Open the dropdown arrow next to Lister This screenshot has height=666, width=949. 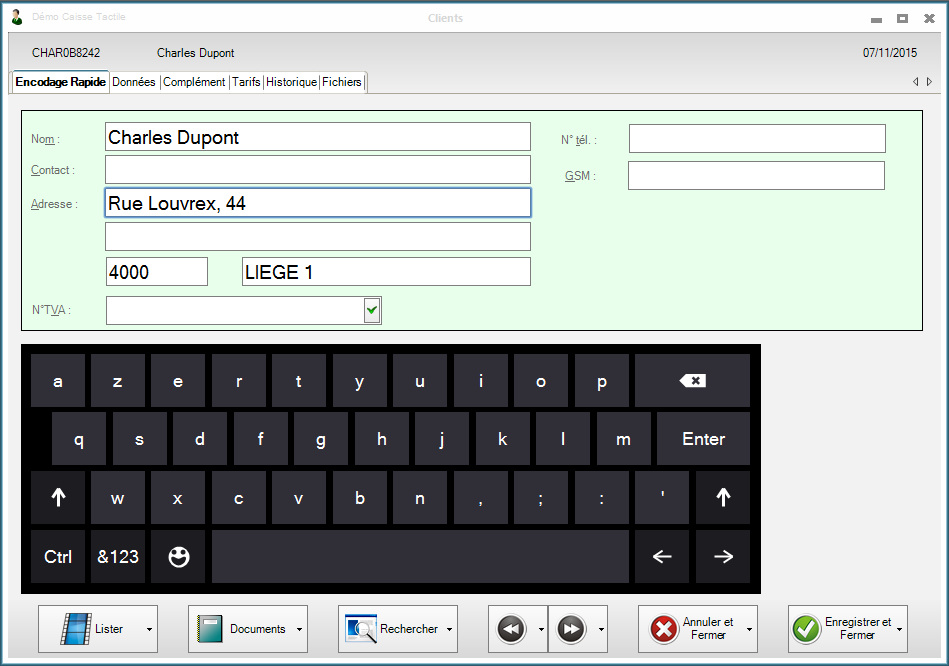click(150, 630)
